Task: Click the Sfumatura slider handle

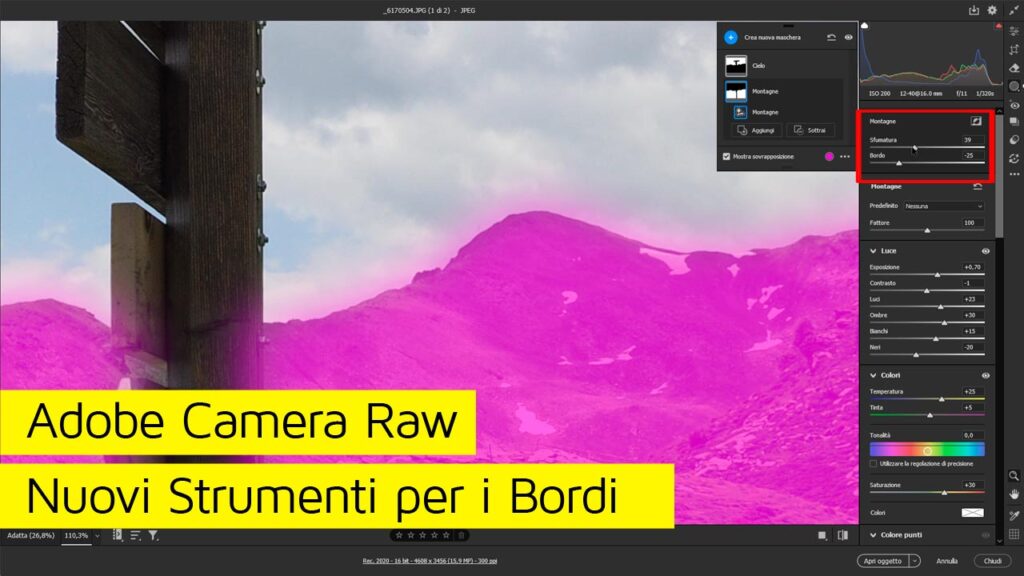Action: click(x=914, y=147)
